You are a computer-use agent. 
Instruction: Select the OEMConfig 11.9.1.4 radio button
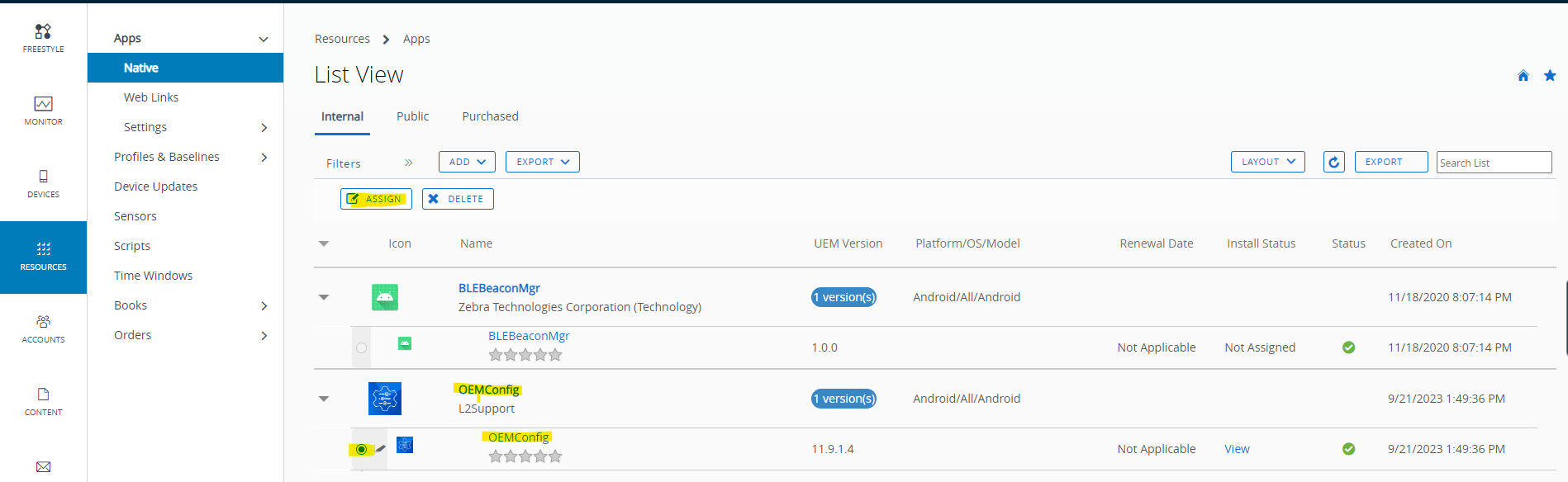(x=361, y=449)
